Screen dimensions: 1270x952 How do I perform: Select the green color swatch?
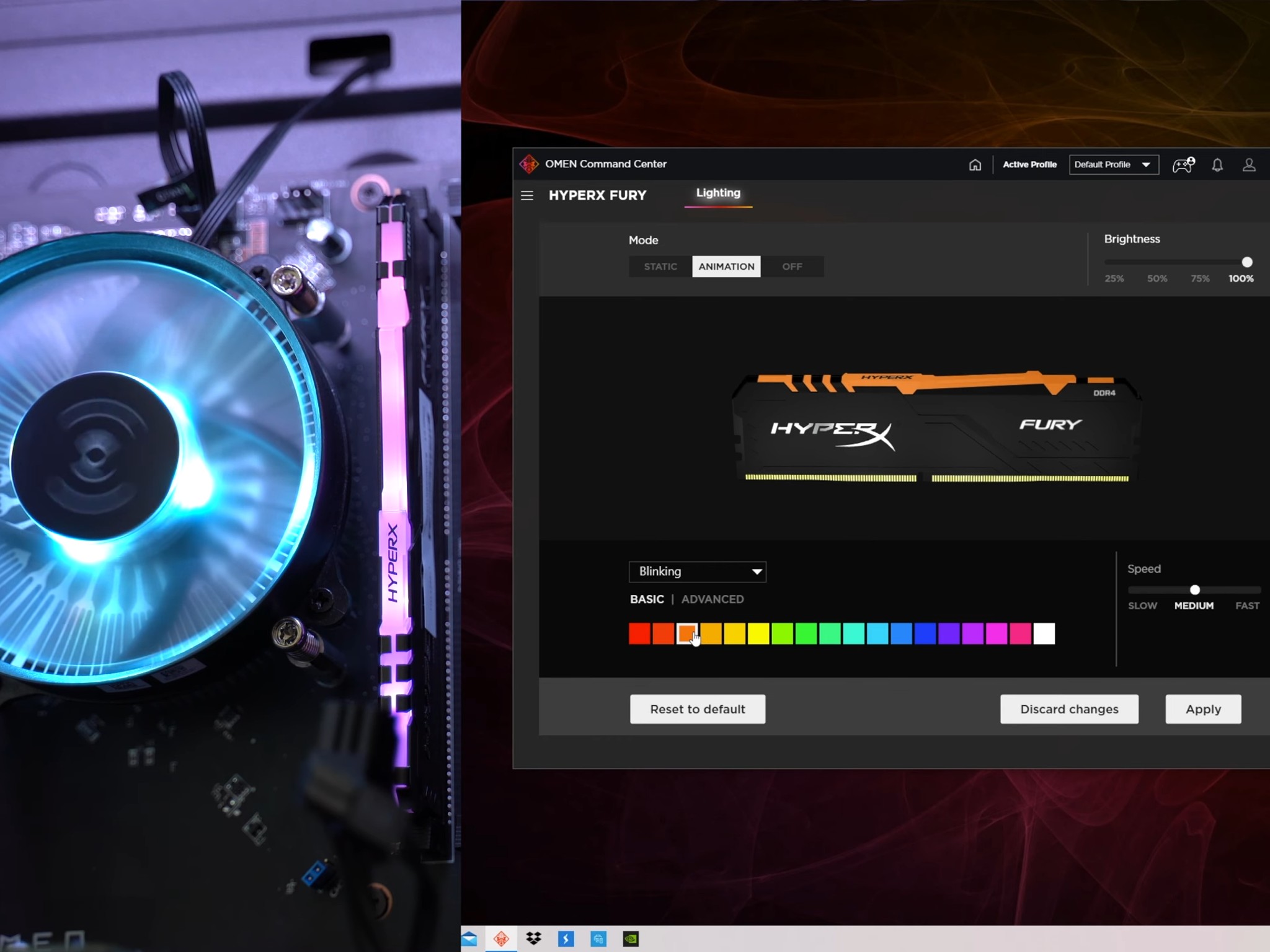point(806,633)
